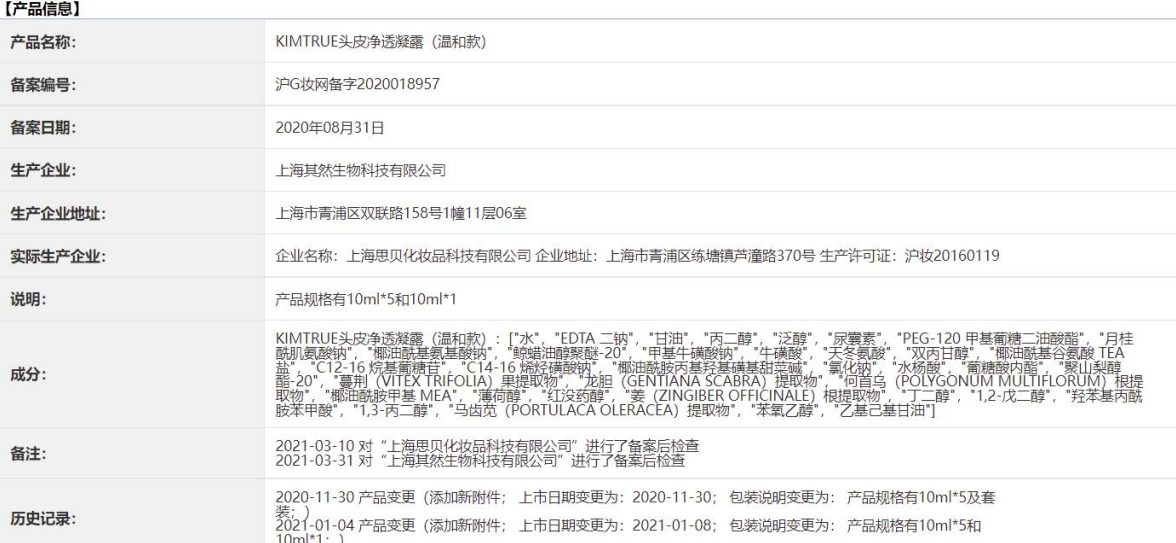Click the 说明 label
The image size is (1176, 543).
click(x=28, y=299)
